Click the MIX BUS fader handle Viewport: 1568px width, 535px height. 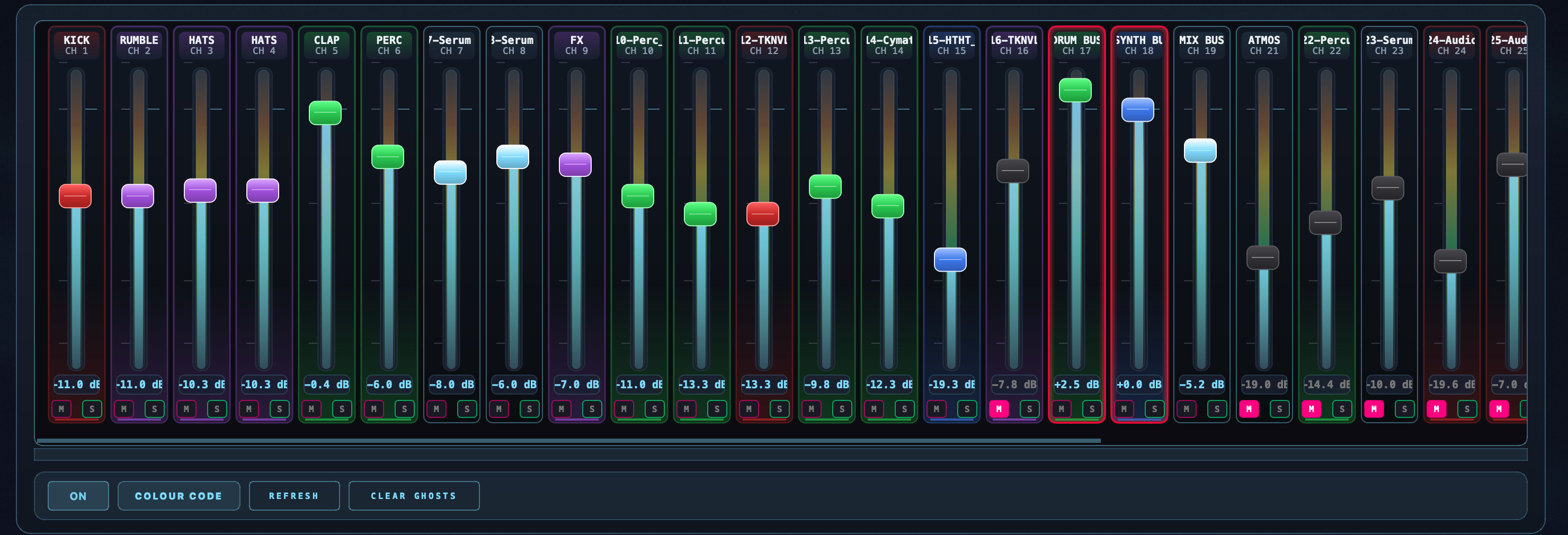1200,150
